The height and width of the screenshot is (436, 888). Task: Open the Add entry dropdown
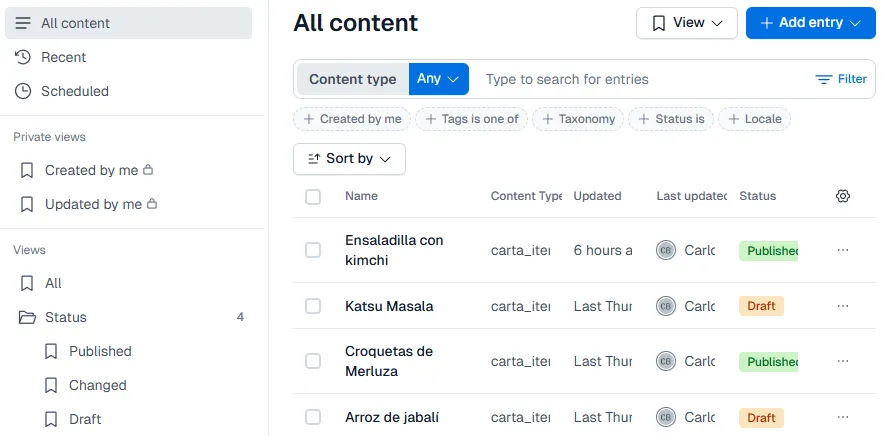pos(810,23)
